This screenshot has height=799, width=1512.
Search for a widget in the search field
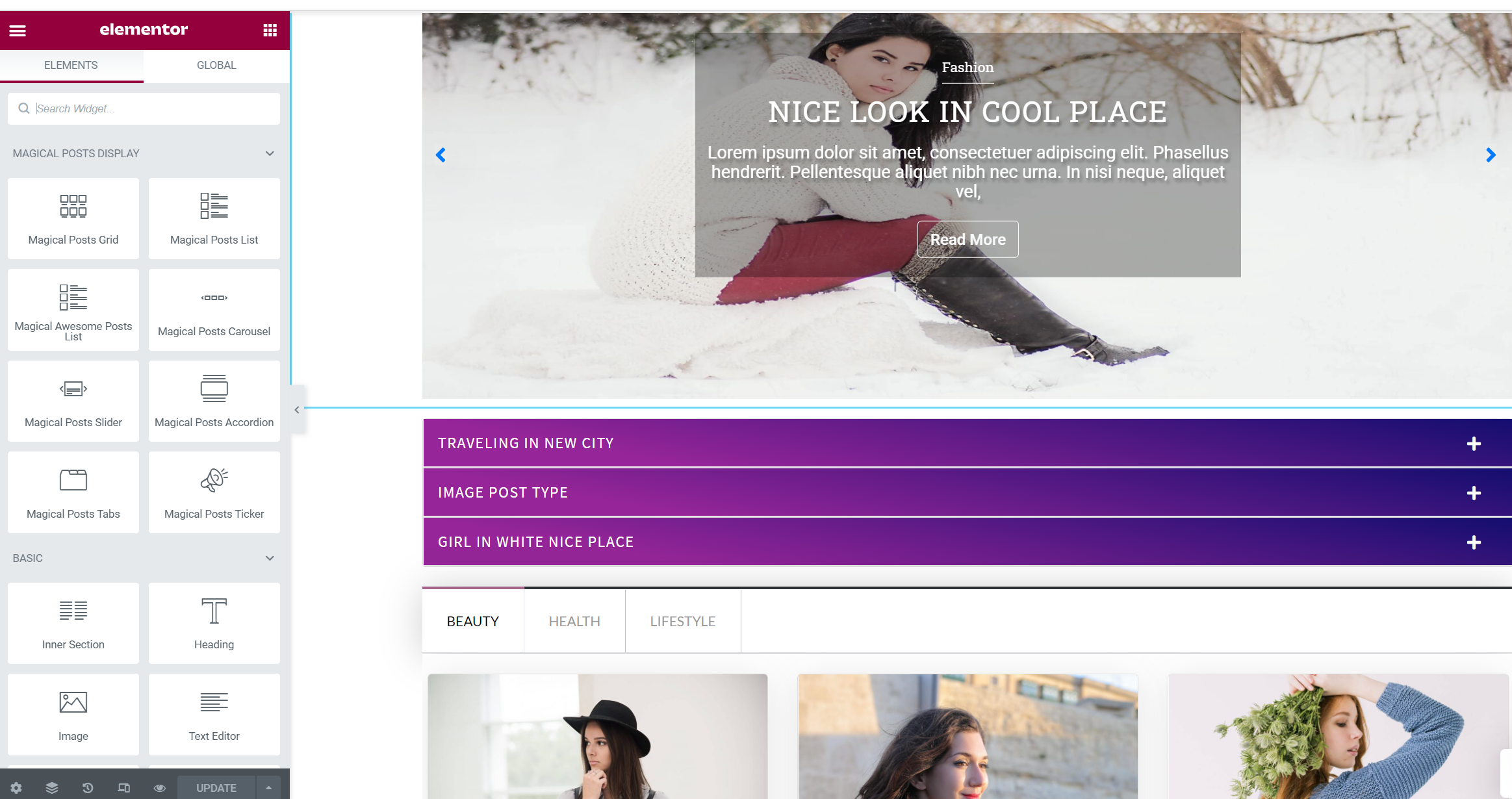[143, 108]
